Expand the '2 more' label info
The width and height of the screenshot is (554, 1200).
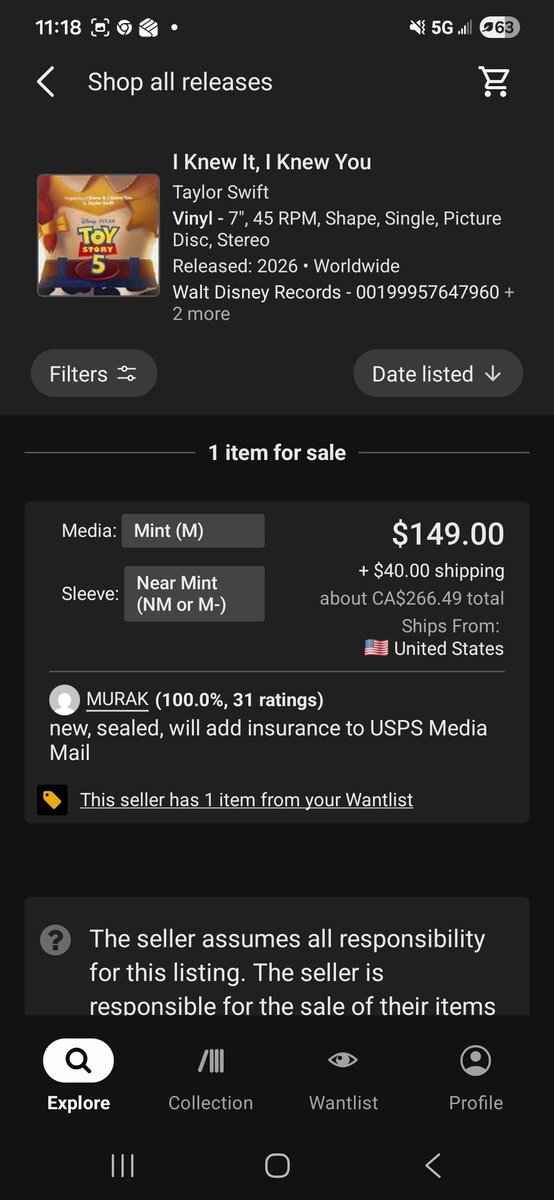pos(201,314)
